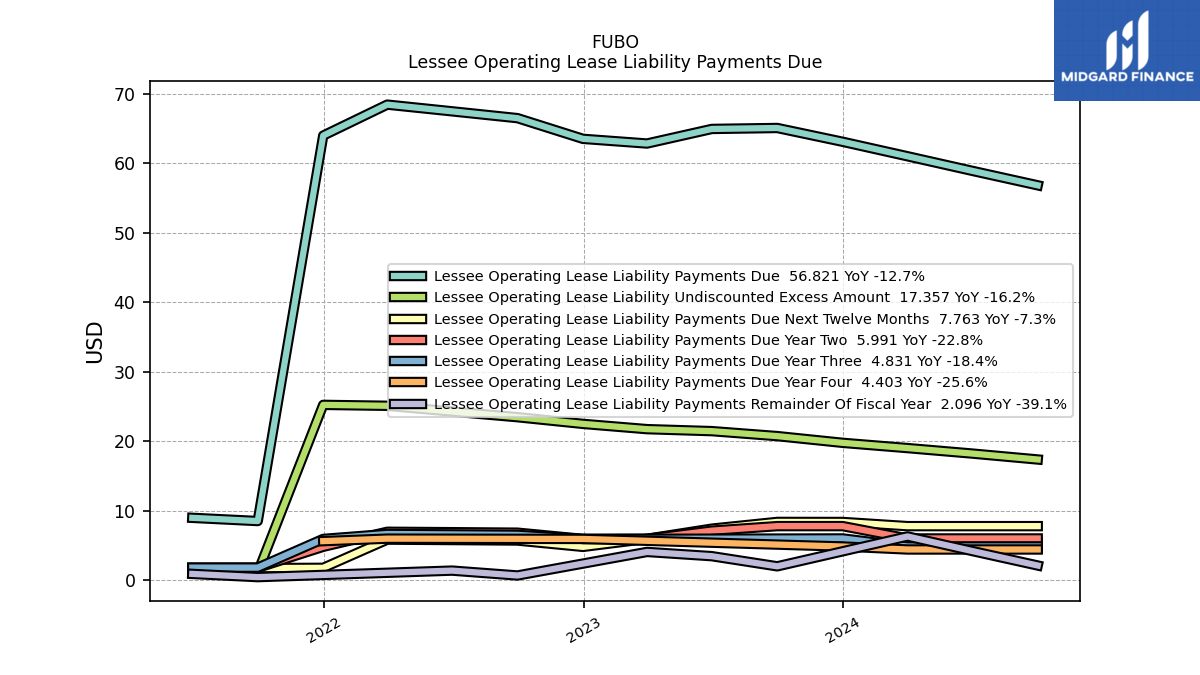Click the right end of the teal line
This screenshot has width=1200, height=675.
tap(1040, 186)
